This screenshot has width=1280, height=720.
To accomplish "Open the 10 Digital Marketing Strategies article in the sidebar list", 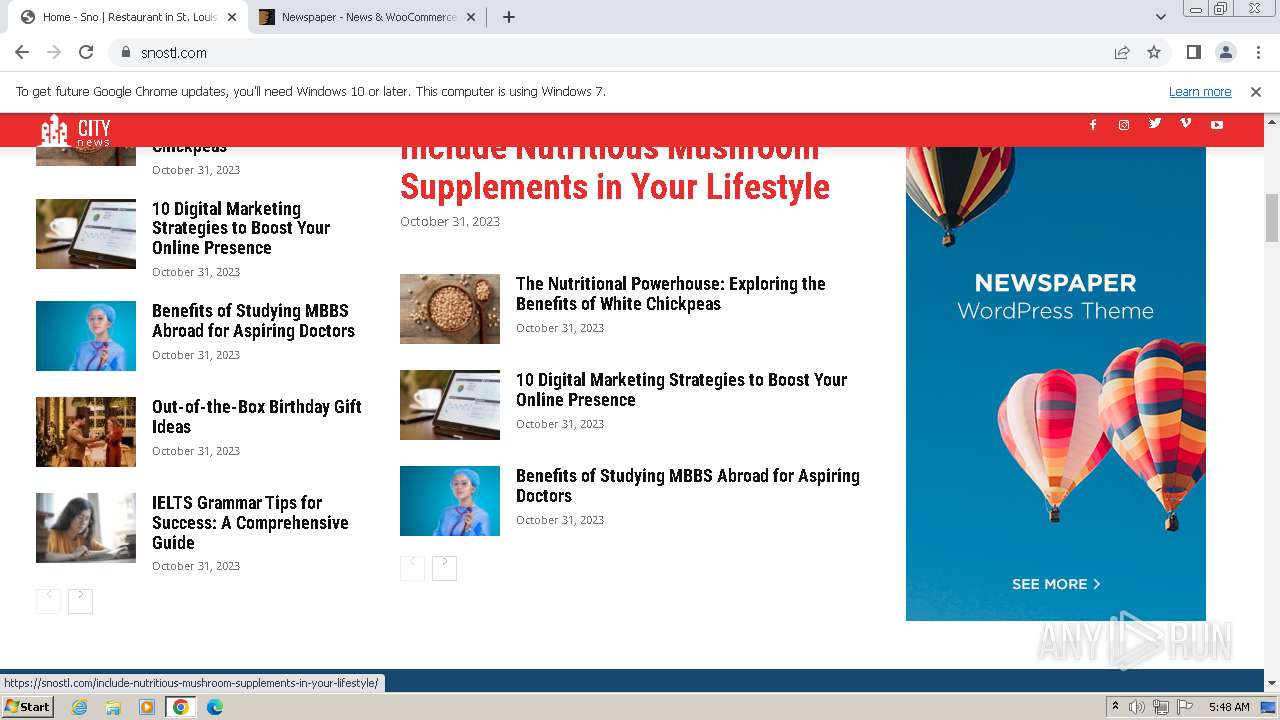I will (241, 228).
